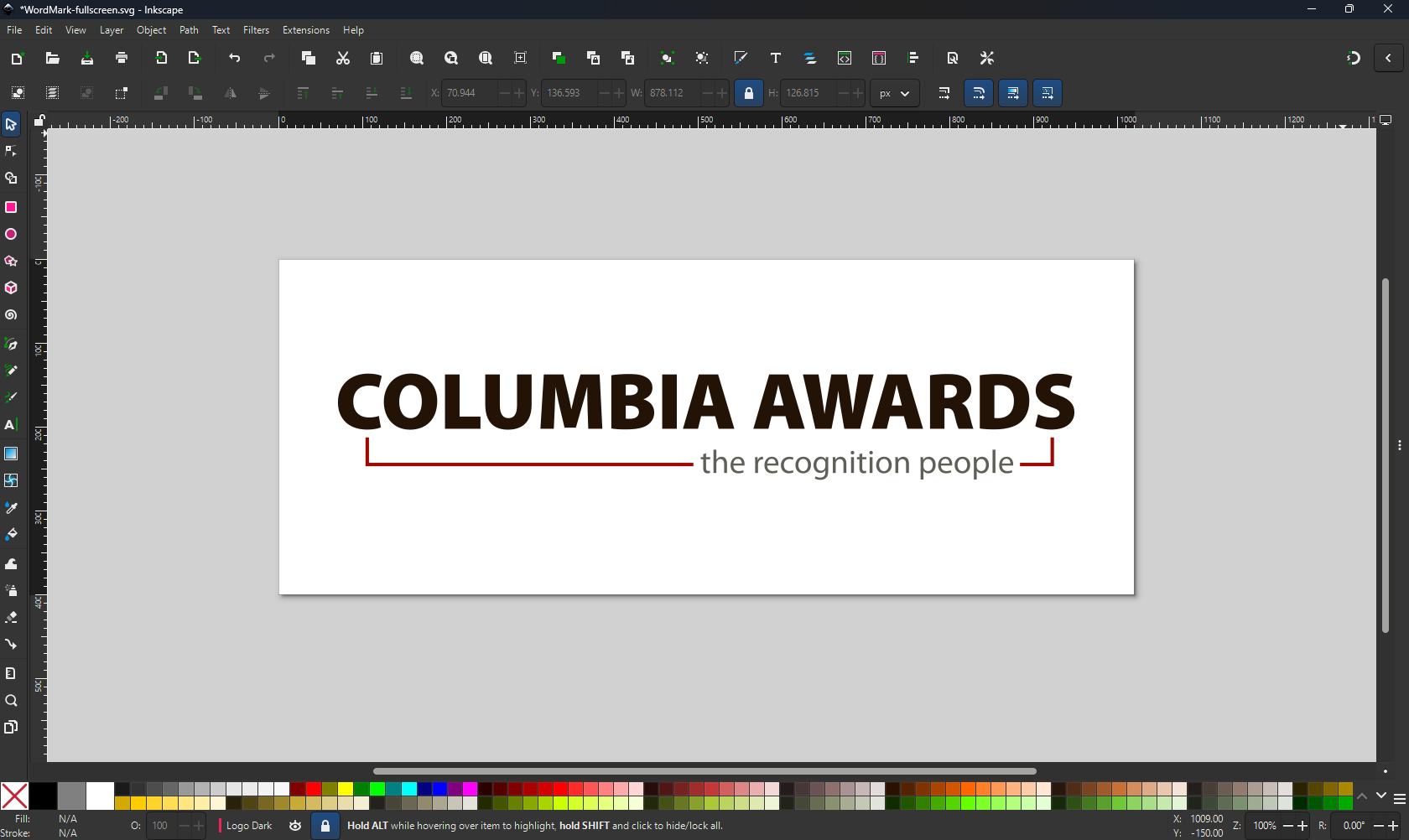This screenshot has width=1409, height=840.
Task: Expand the snapping options chevron
Action: coord(1389,58)
